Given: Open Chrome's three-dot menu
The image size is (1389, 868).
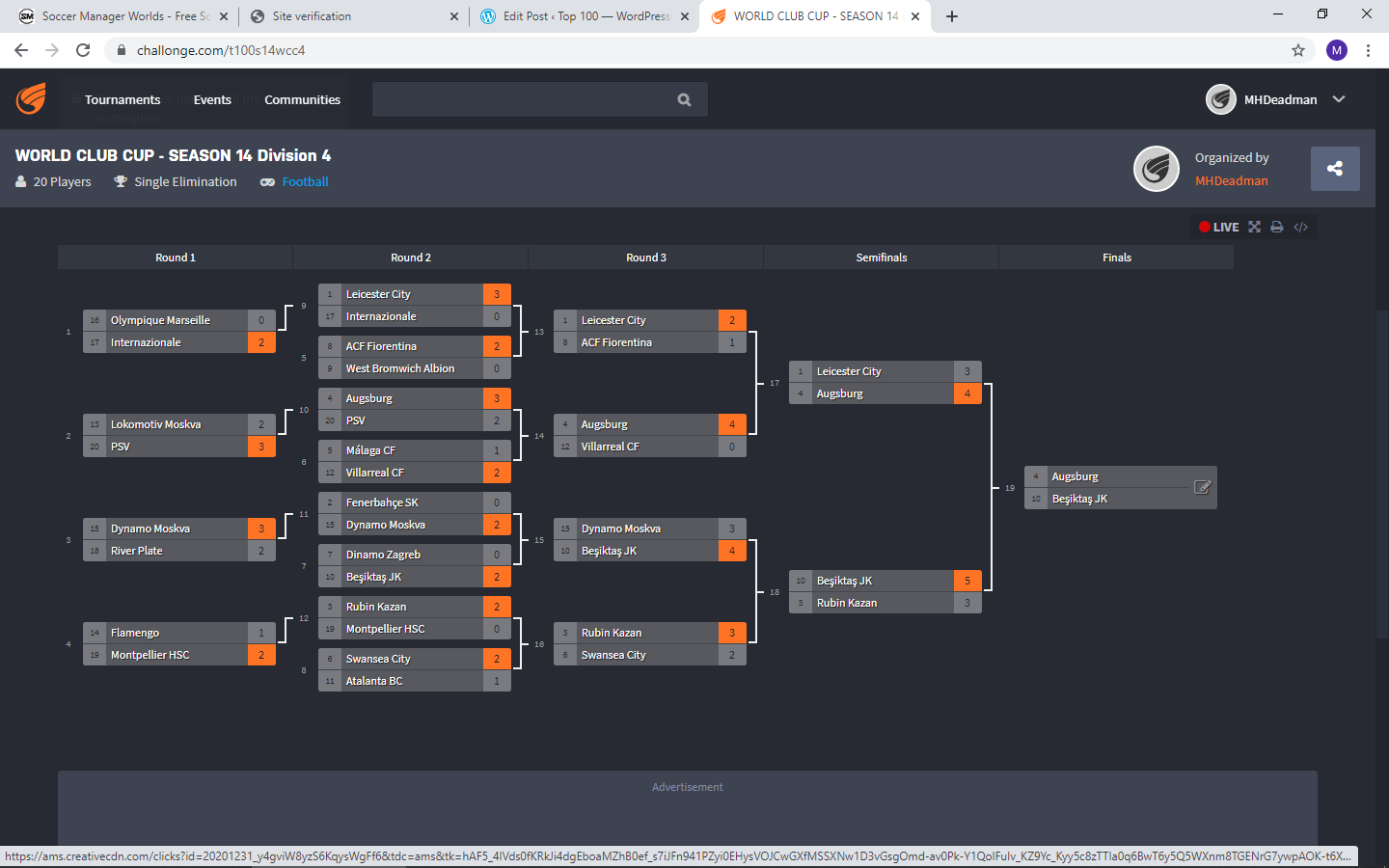Looking at the screenshot, I should (1368, 50).
